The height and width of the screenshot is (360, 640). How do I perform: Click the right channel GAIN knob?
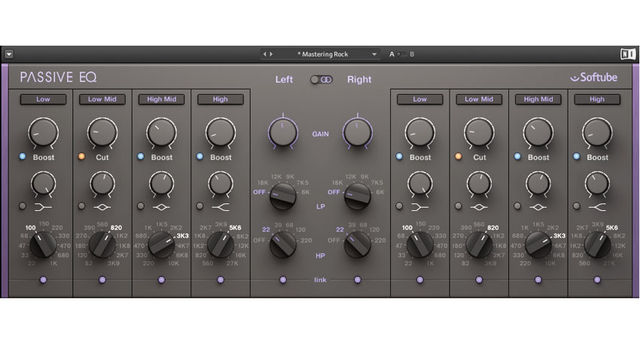click(x=358, y=132)
